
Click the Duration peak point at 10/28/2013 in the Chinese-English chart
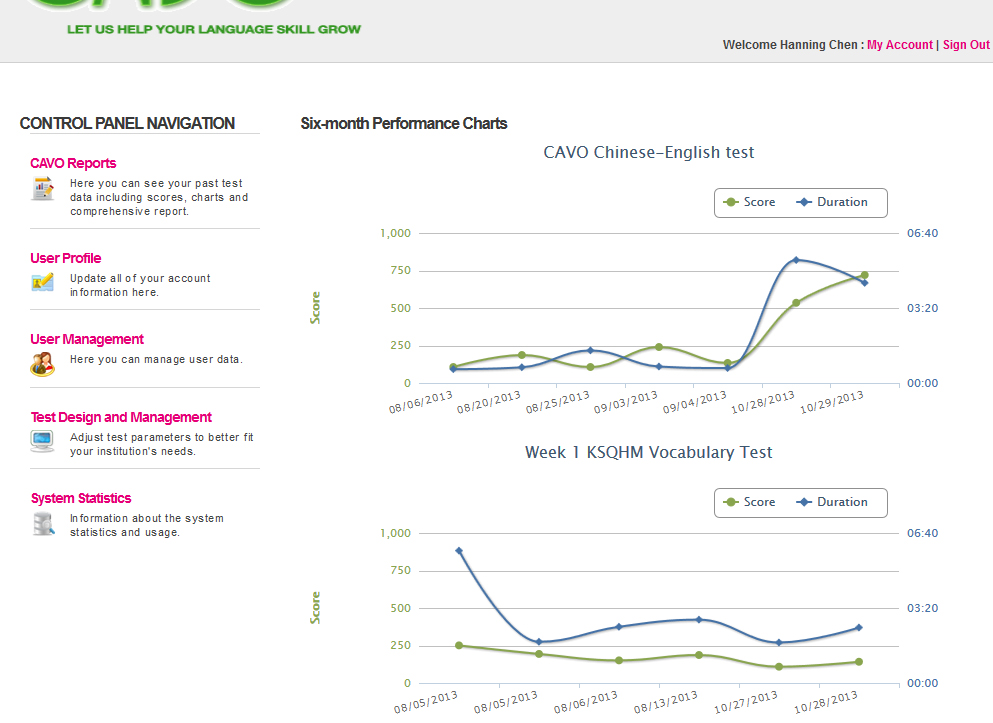pos(796,260)
